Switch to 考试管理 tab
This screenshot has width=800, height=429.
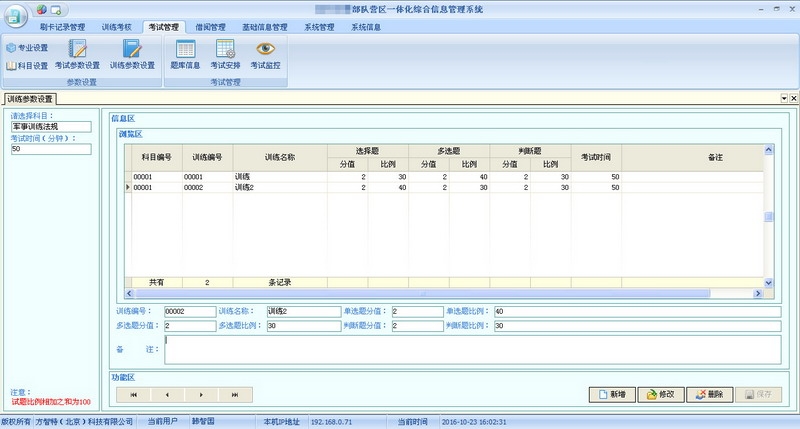pos(164,27)
